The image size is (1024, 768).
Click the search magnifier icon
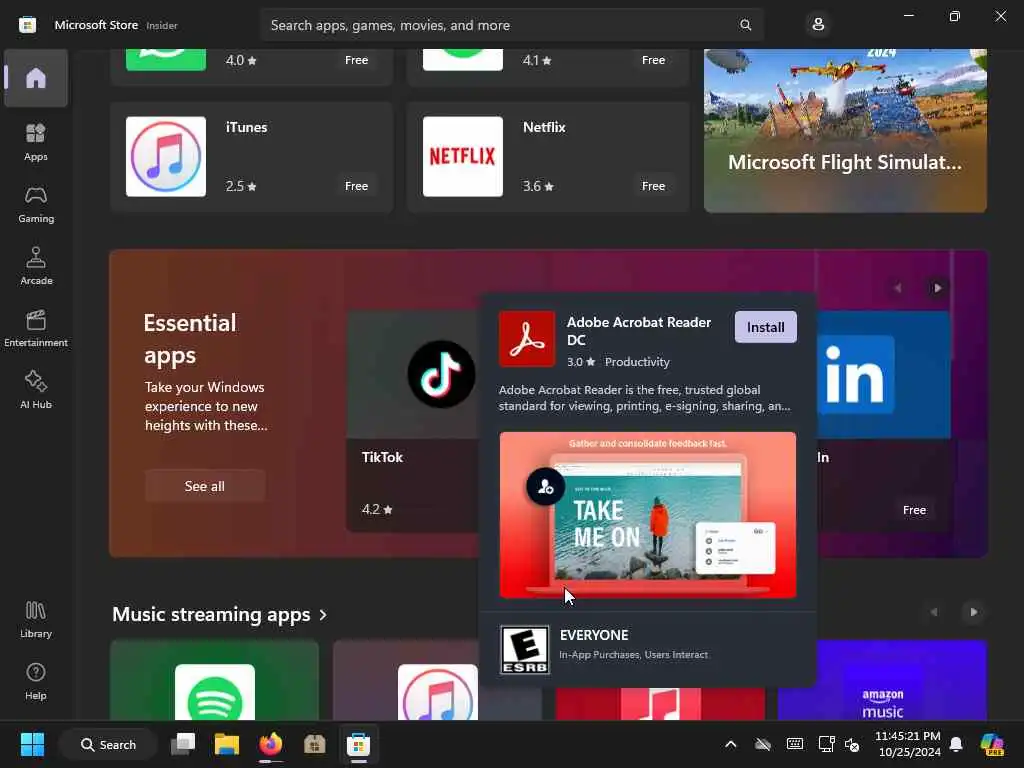[x=745, y=25]
